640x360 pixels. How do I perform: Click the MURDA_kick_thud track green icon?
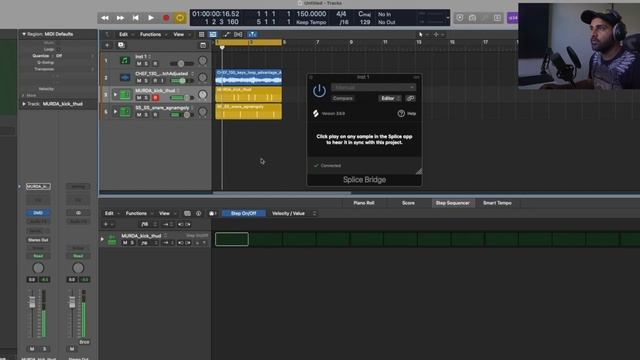point(124,95)
